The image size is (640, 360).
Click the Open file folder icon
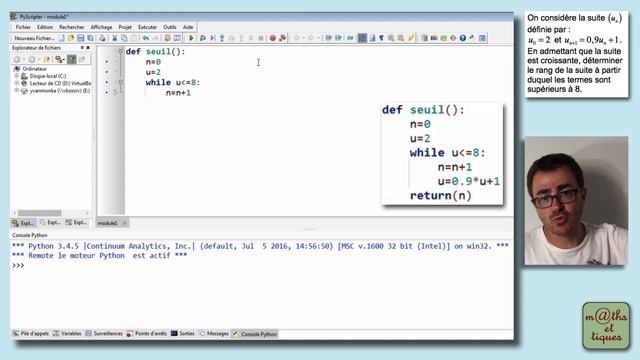(71, 38)
